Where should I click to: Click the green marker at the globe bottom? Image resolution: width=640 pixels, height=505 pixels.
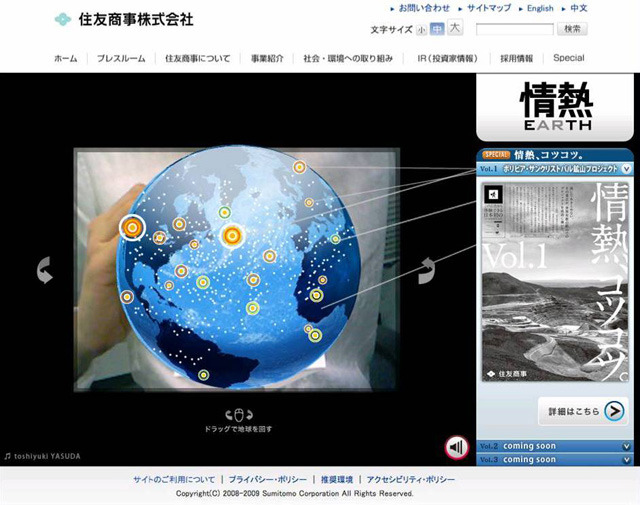(203, 375)
